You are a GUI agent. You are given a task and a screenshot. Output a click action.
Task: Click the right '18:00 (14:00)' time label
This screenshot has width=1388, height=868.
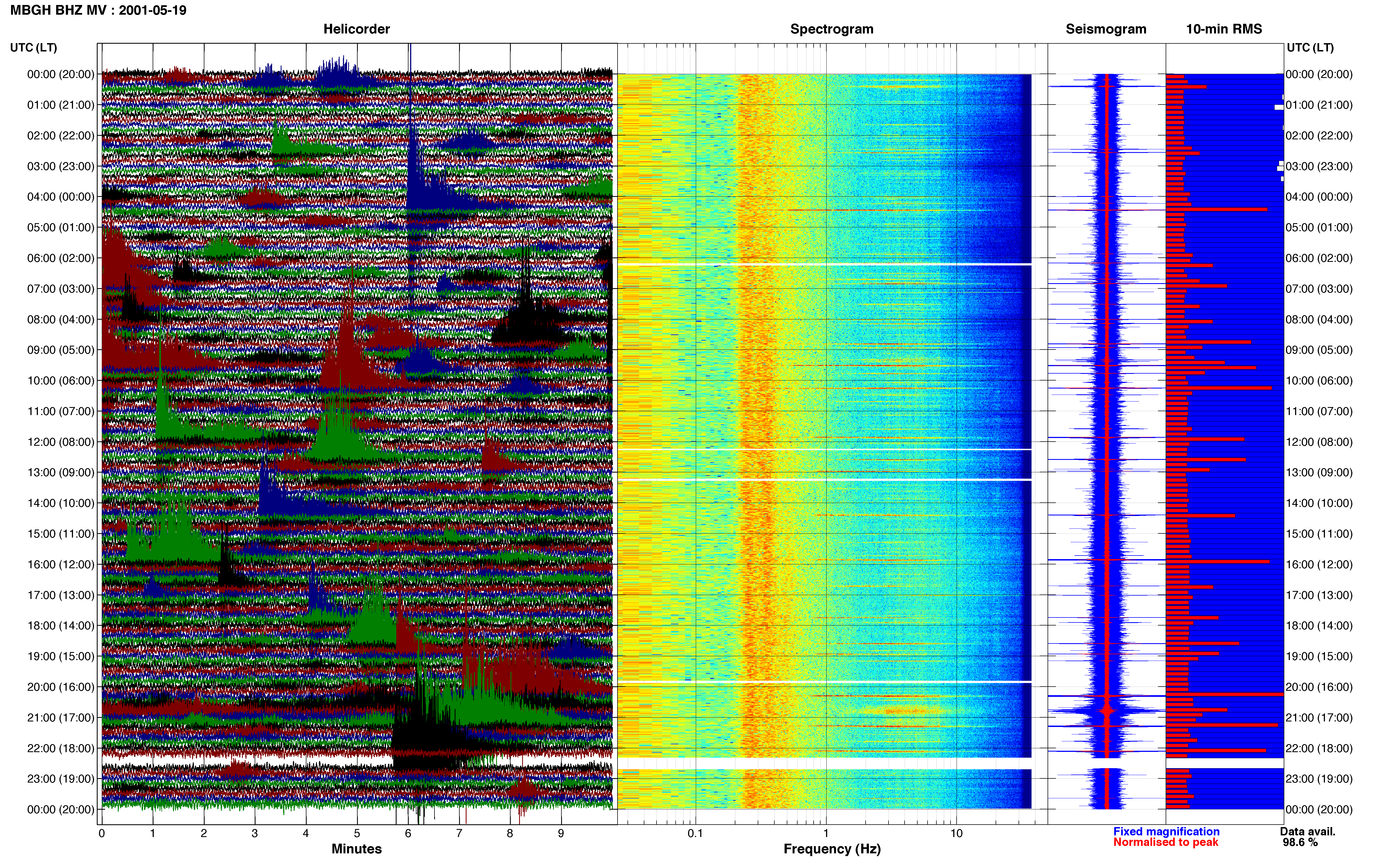pos(1319,626)
